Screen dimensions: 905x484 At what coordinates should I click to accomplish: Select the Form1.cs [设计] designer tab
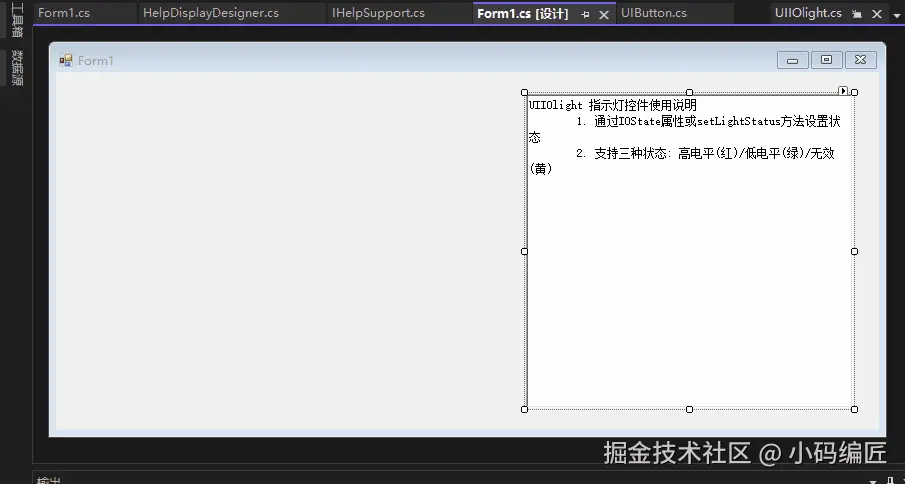click(522, 14)
